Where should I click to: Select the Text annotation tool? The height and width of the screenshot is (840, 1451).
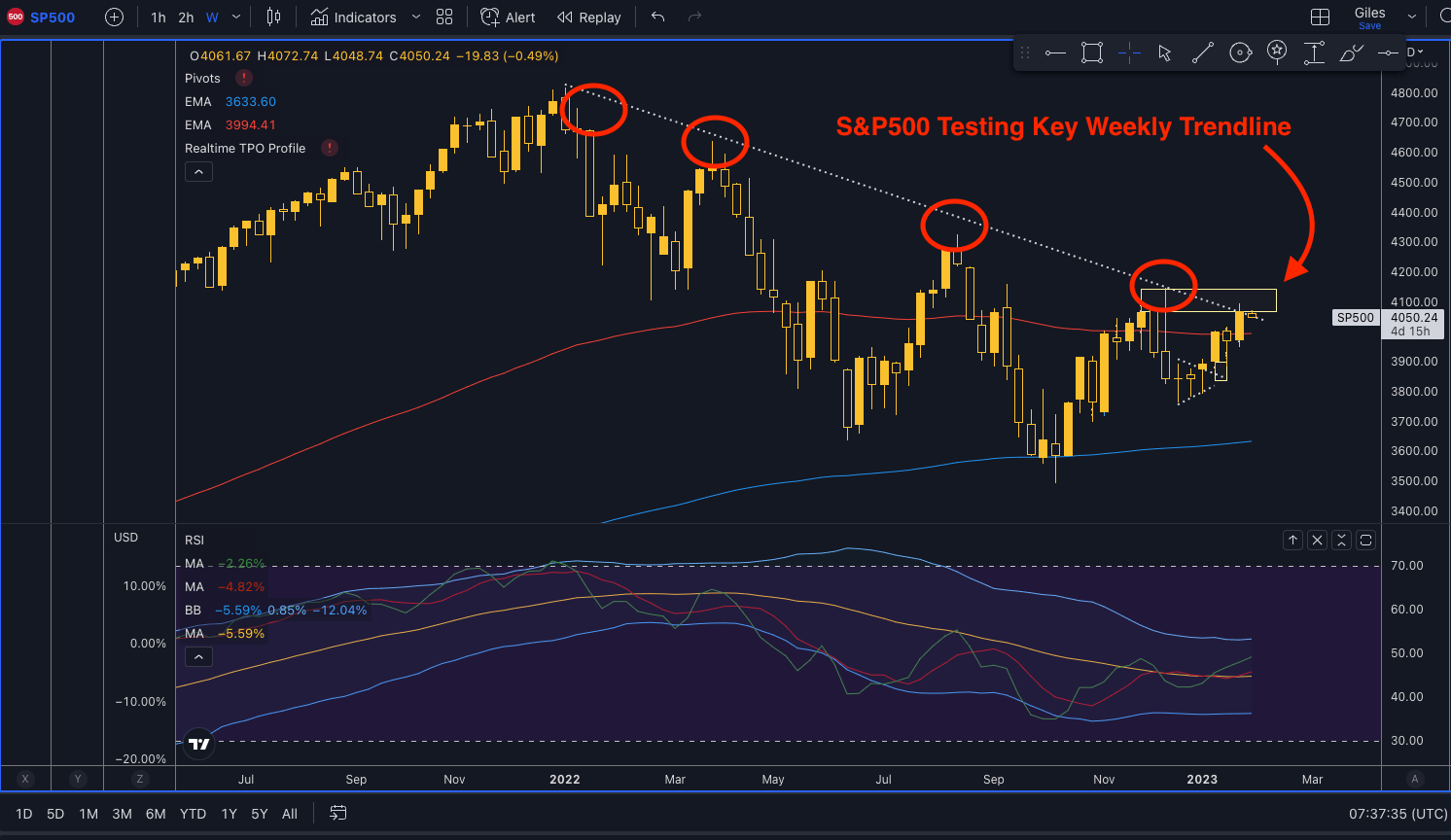[1314, 53]
